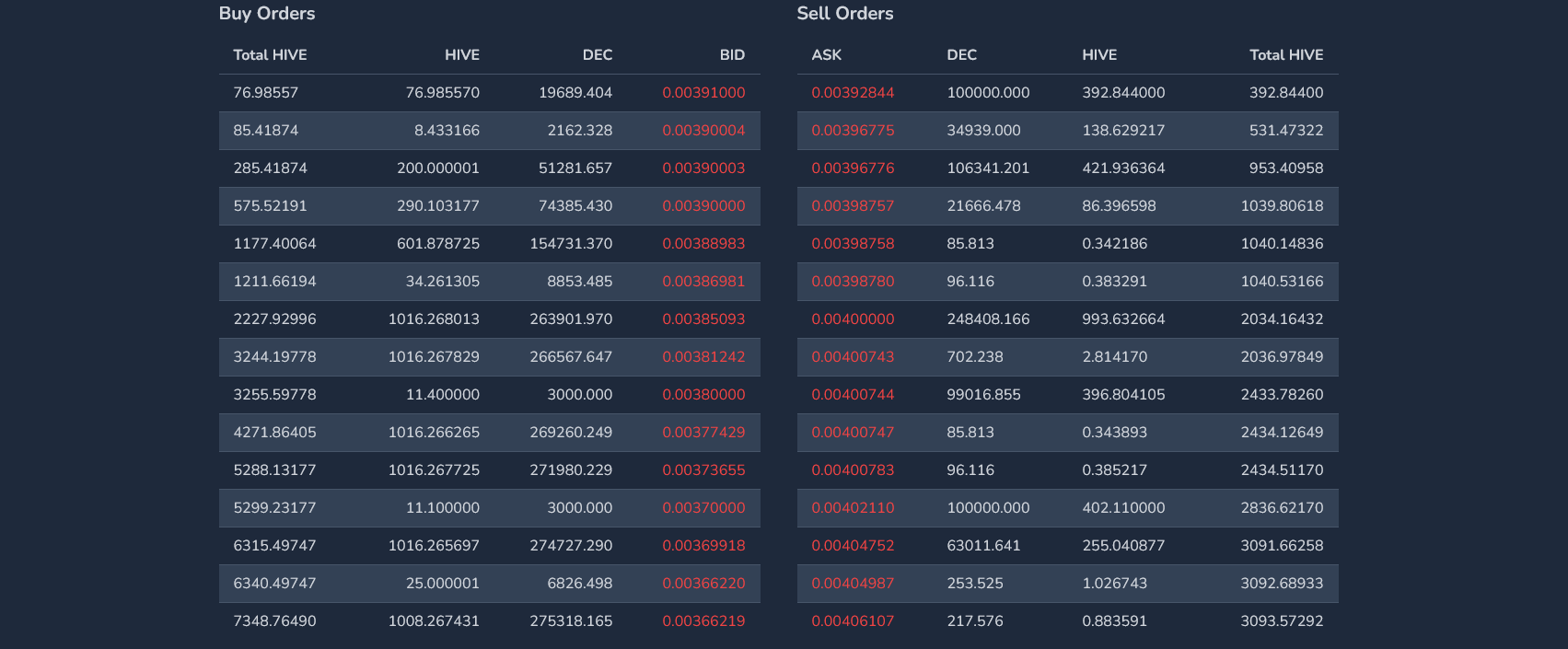Click ask price 0.00396775

[x=853, y=131]
